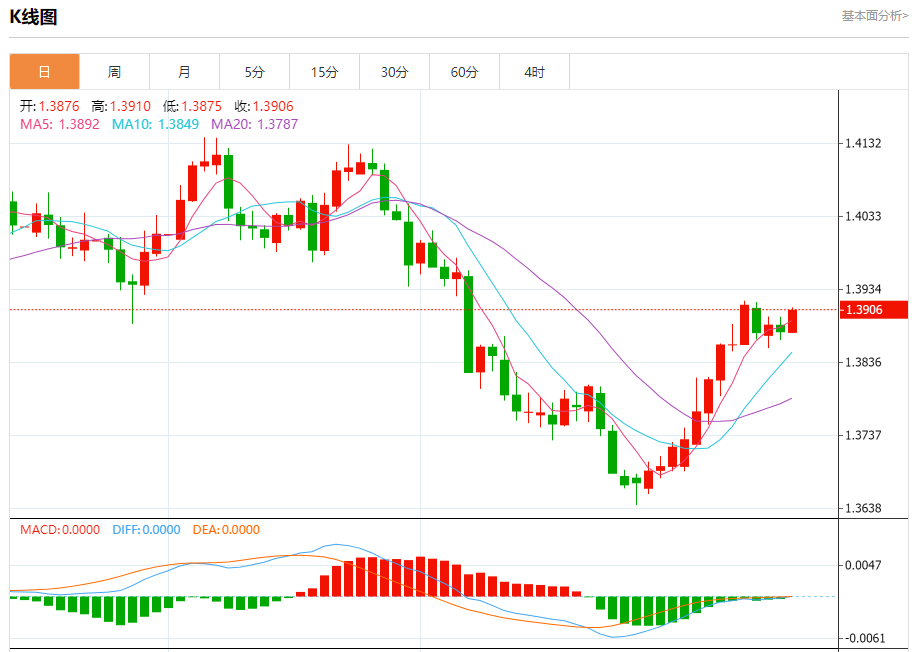Select the 15分 timeframe tab

[324, 72]
